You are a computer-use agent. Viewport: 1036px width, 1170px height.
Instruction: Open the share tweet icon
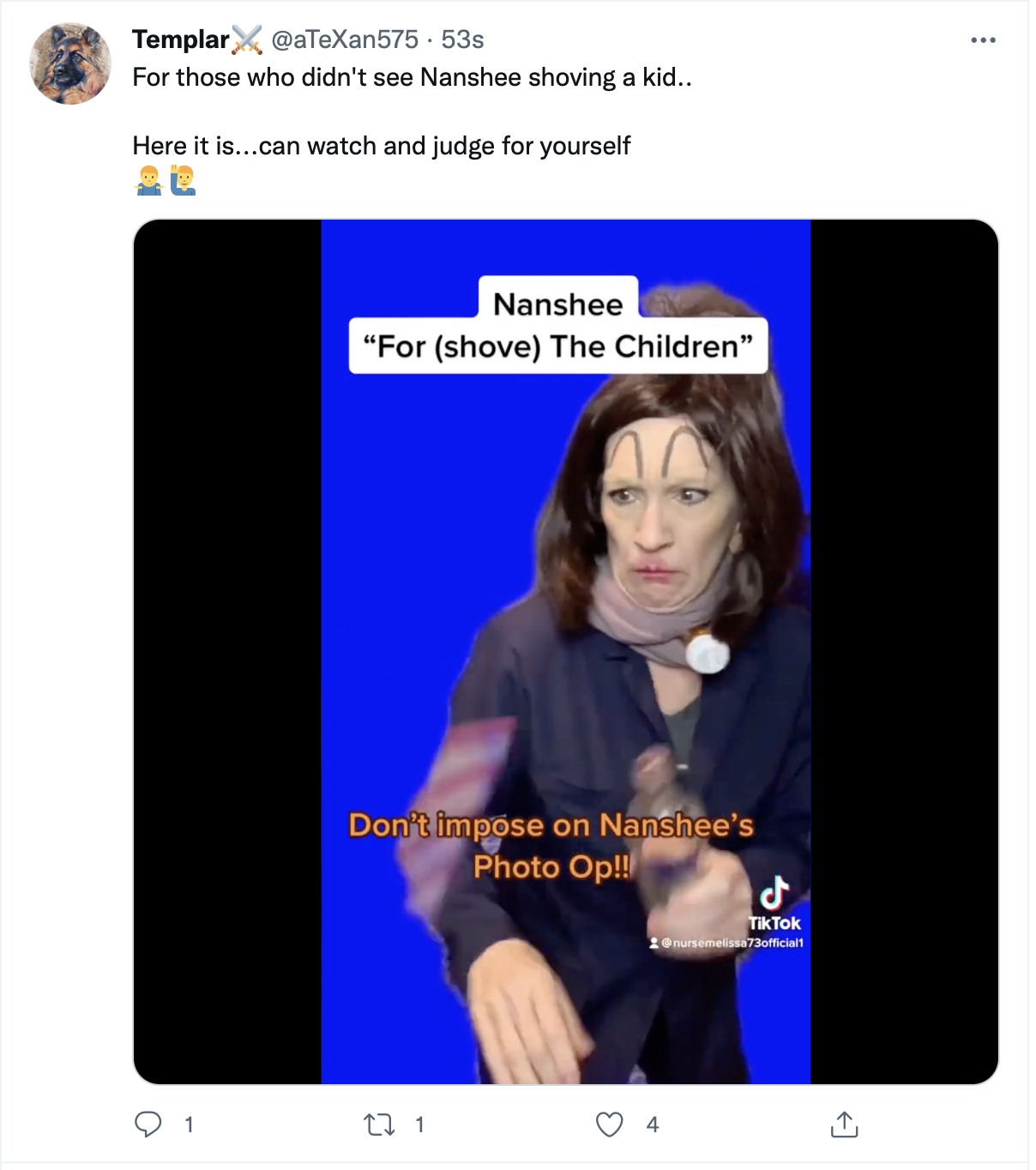(x=844, y=1124)
